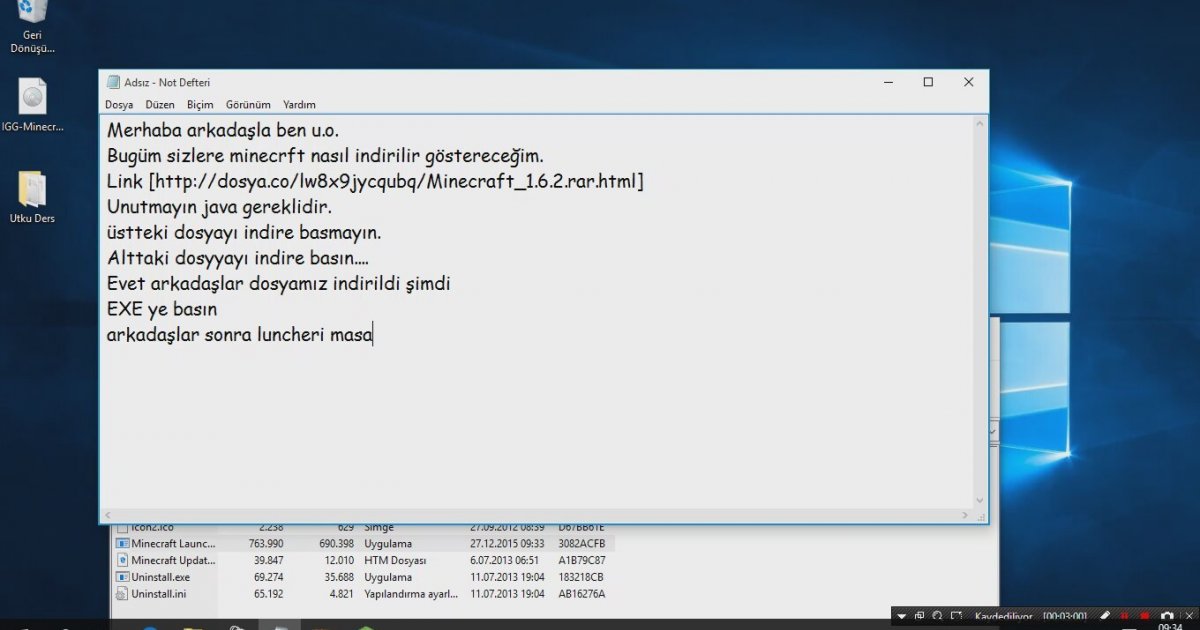Click the window capture mode icon in recorder
Viewport: 1200px width, 630px height.
pos(920,616)
